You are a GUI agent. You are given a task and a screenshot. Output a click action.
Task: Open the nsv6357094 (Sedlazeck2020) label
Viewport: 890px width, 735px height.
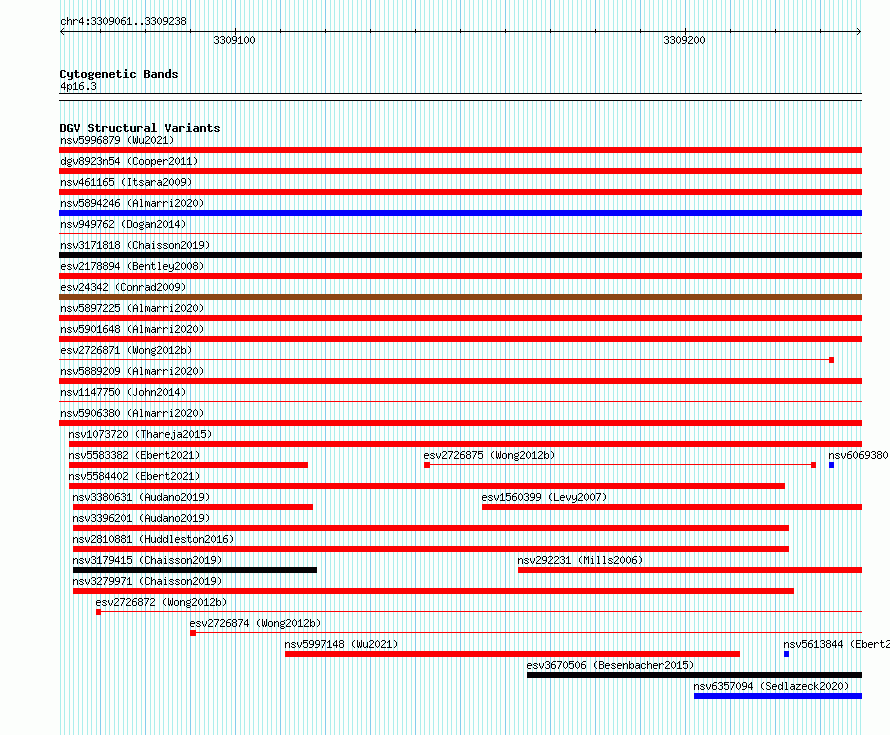click(x=771, y=686)
